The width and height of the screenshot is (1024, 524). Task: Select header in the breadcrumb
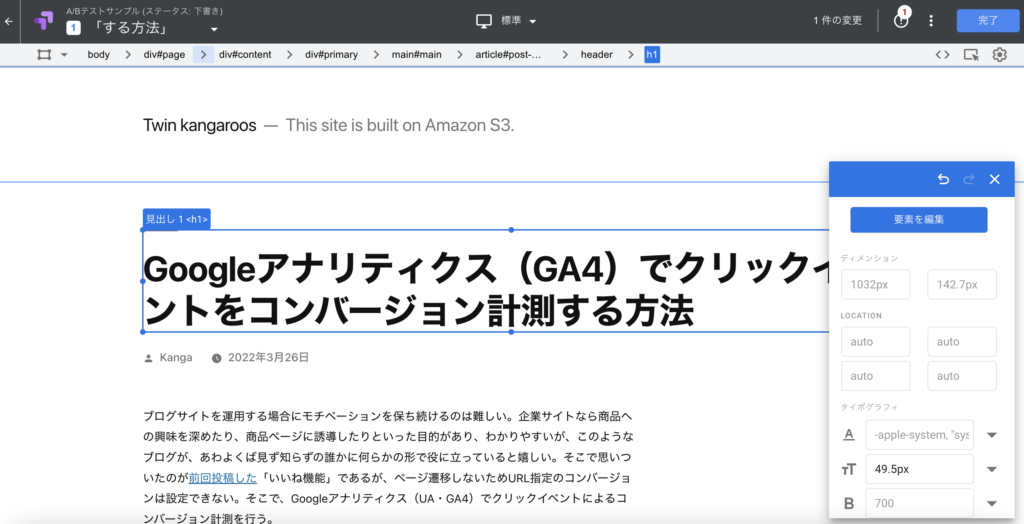click(x=596, y=55)
